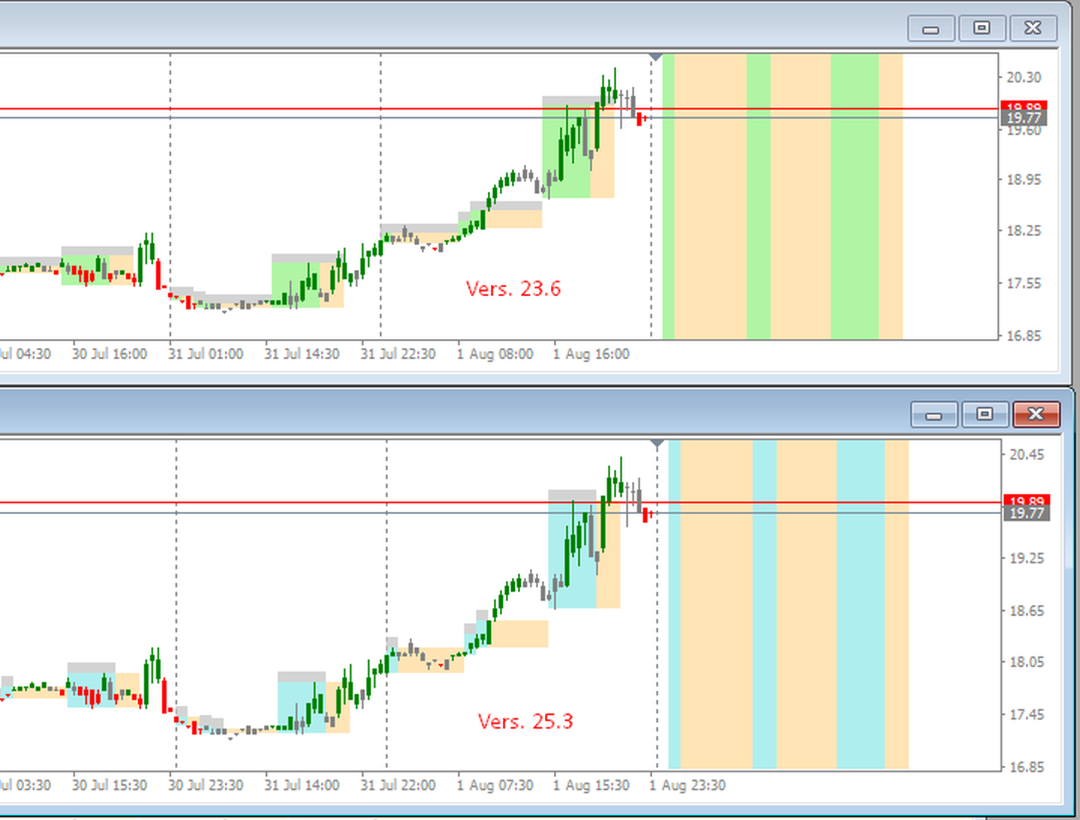
Task: Click chart shift triangle in Vers. 25.3 chart
Action: click(658, 443)
